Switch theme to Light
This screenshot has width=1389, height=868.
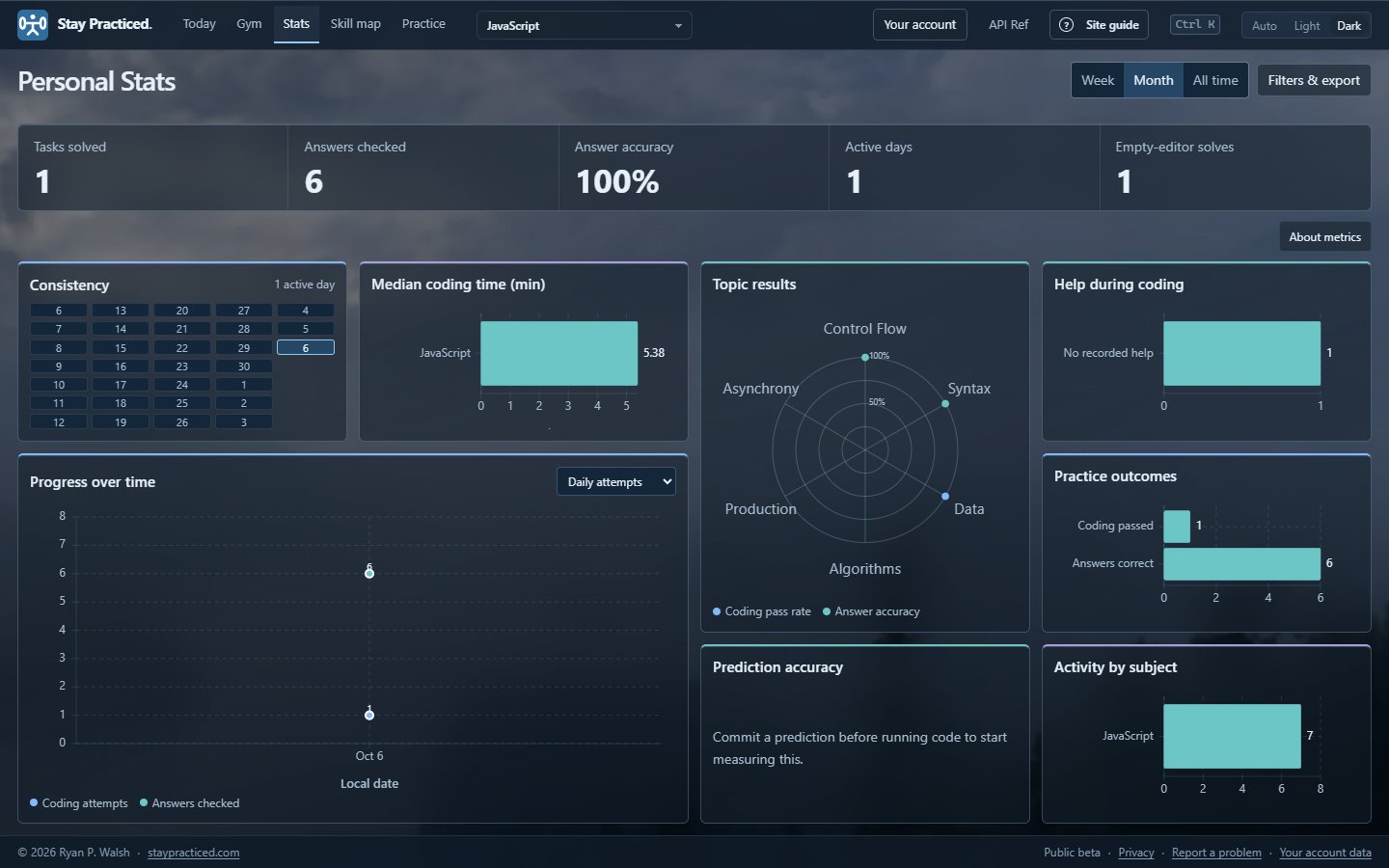coord(1306,26)
